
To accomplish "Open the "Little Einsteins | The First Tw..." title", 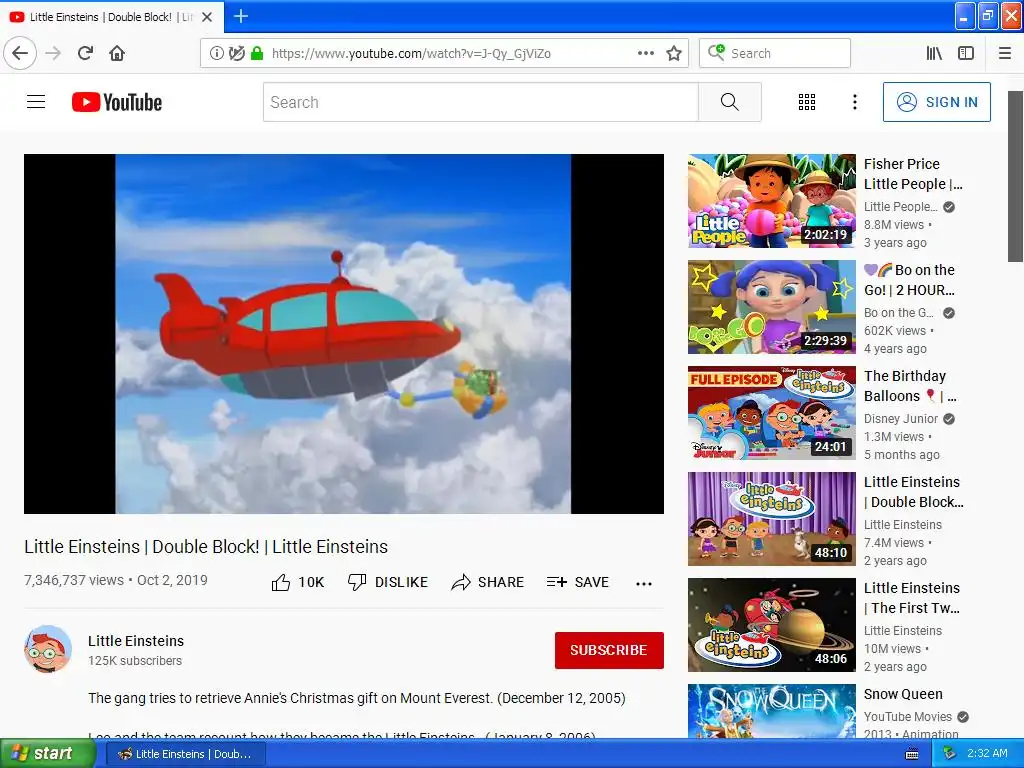I will click(x=912, y=598).
